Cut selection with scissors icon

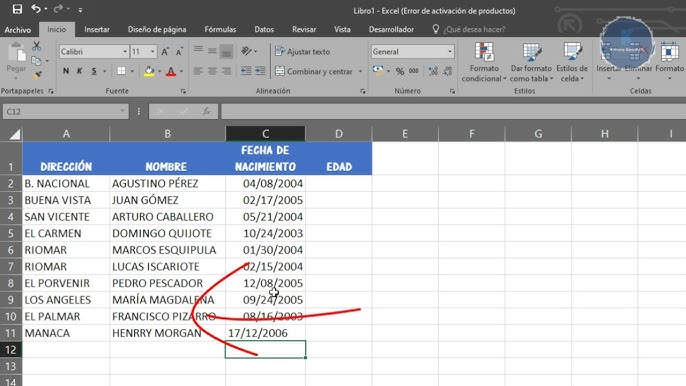pyautogui.click(x=36, y=46)
